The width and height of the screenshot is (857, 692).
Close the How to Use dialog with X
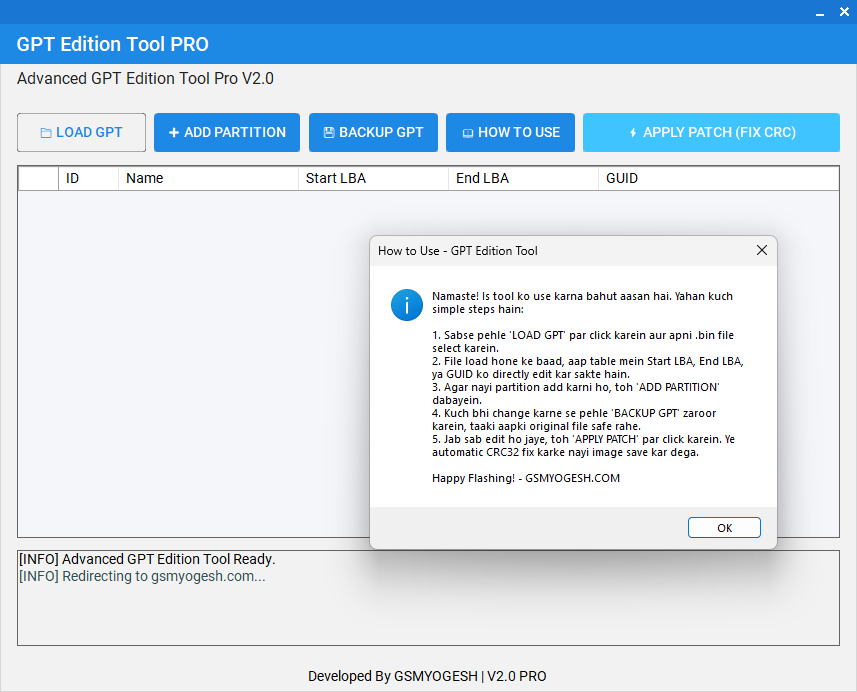coord(761,250)
